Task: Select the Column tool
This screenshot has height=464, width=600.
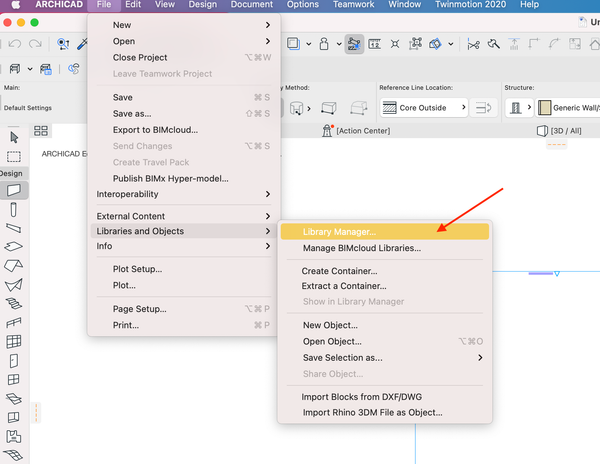Action: [x=13, y=210]
